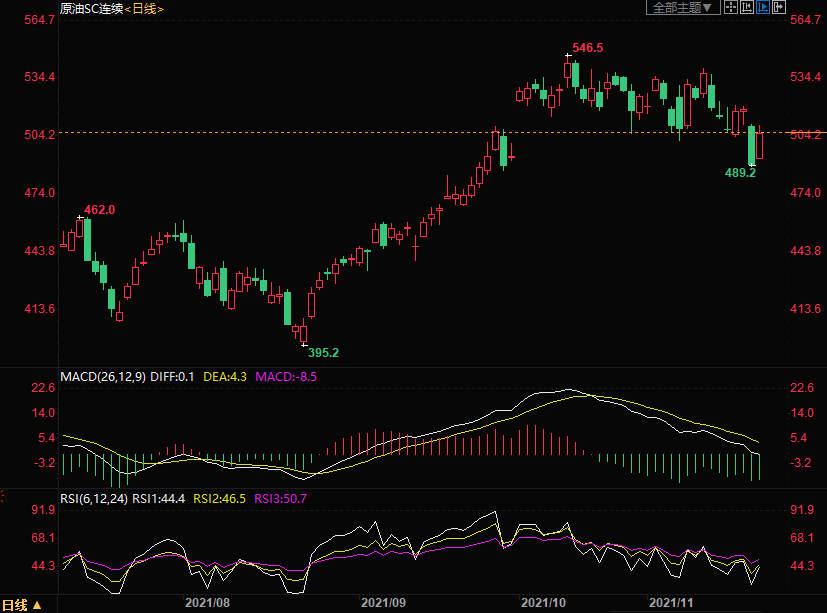Click the exit arrow icon at top right
The image size is (827, 613).
778,8
